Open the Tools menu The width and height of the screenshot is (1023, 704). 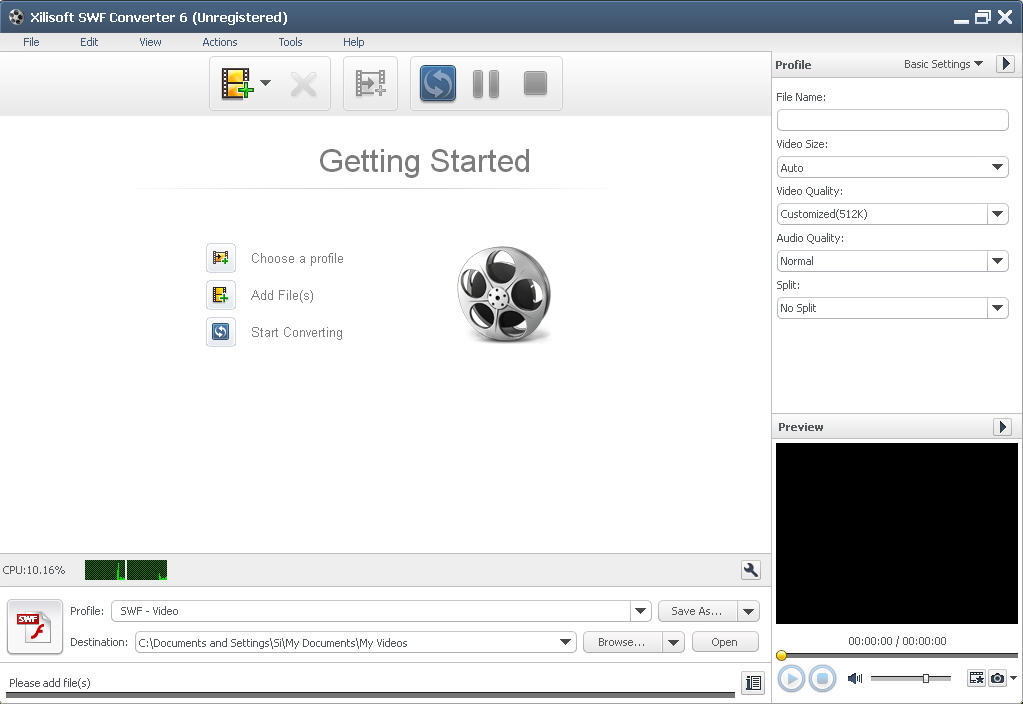tap(290, 42)
